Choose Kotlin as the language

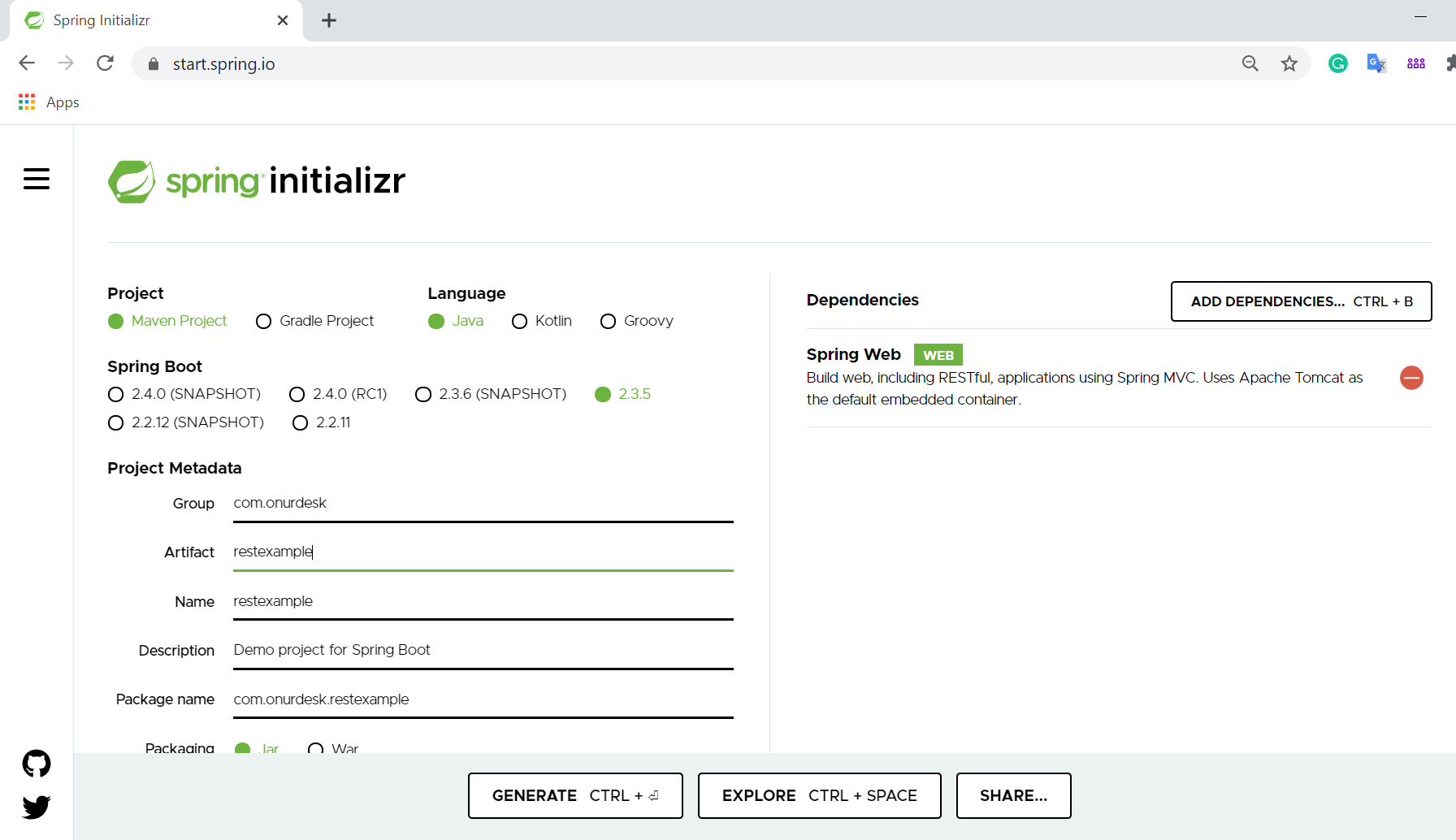pos(520,321)
